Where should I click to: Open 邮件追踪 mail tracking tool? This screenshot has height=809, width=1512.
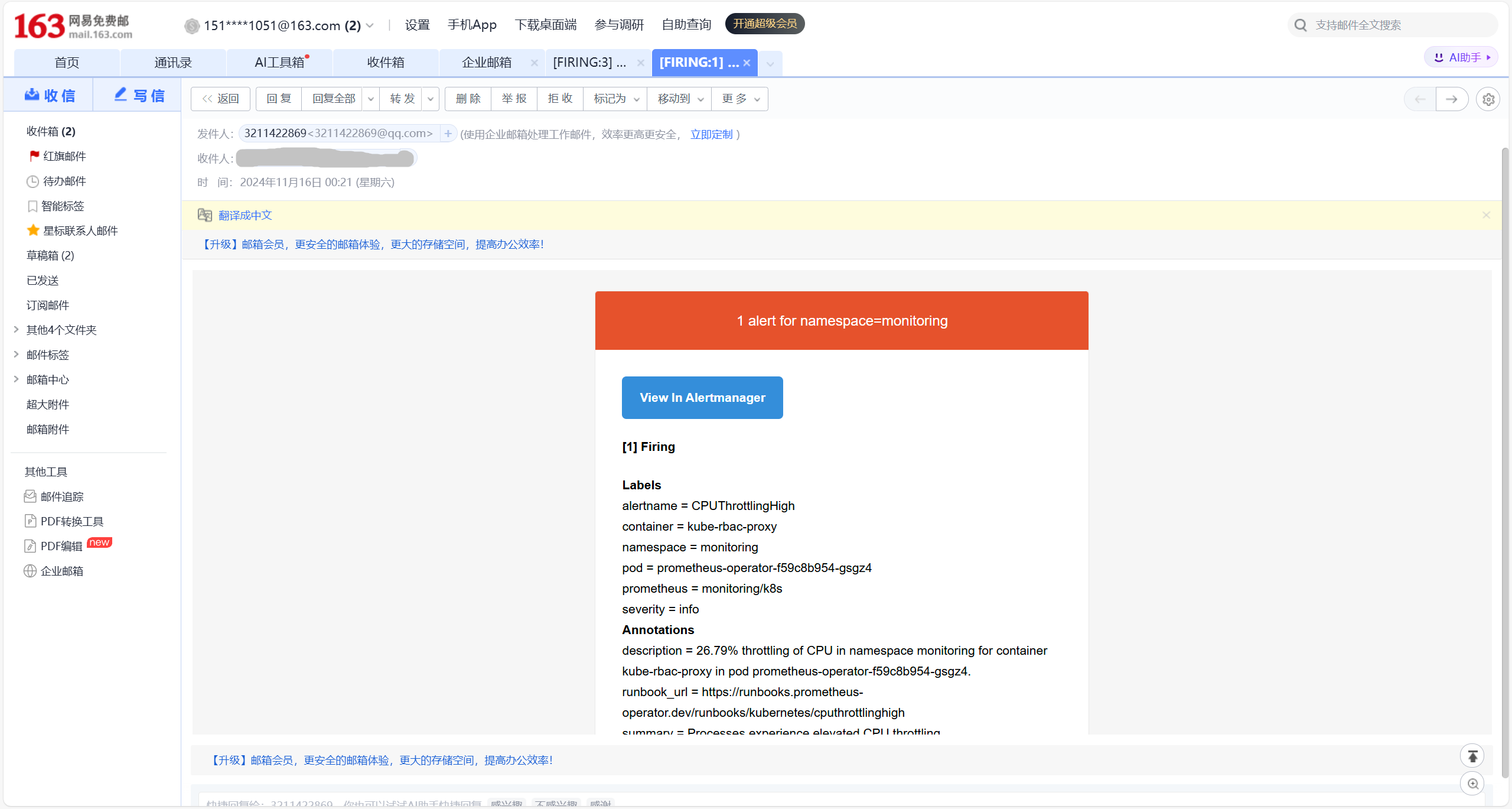61,496
